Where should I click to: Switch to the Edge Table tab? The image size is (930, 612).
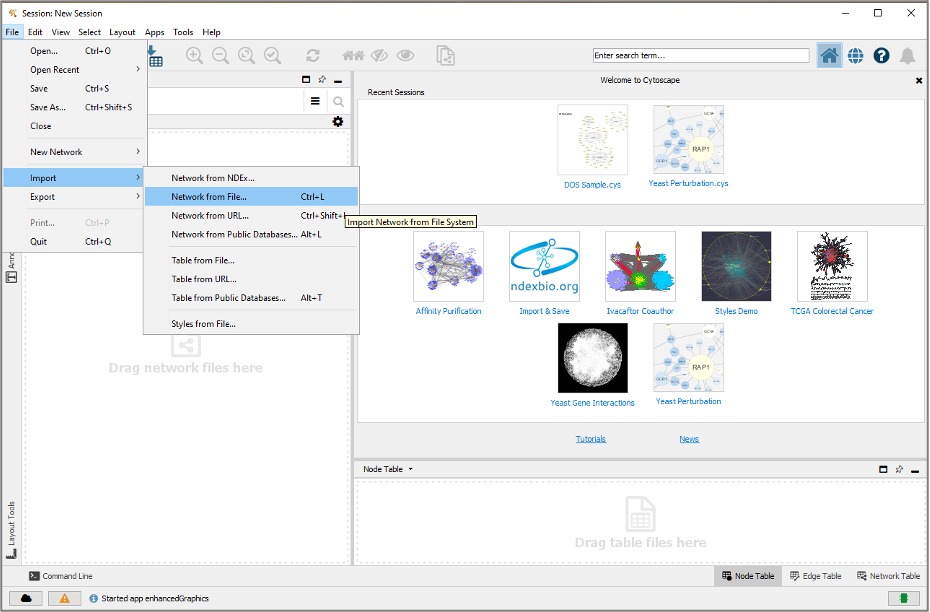pyautogui.click(x=816, y=576)
